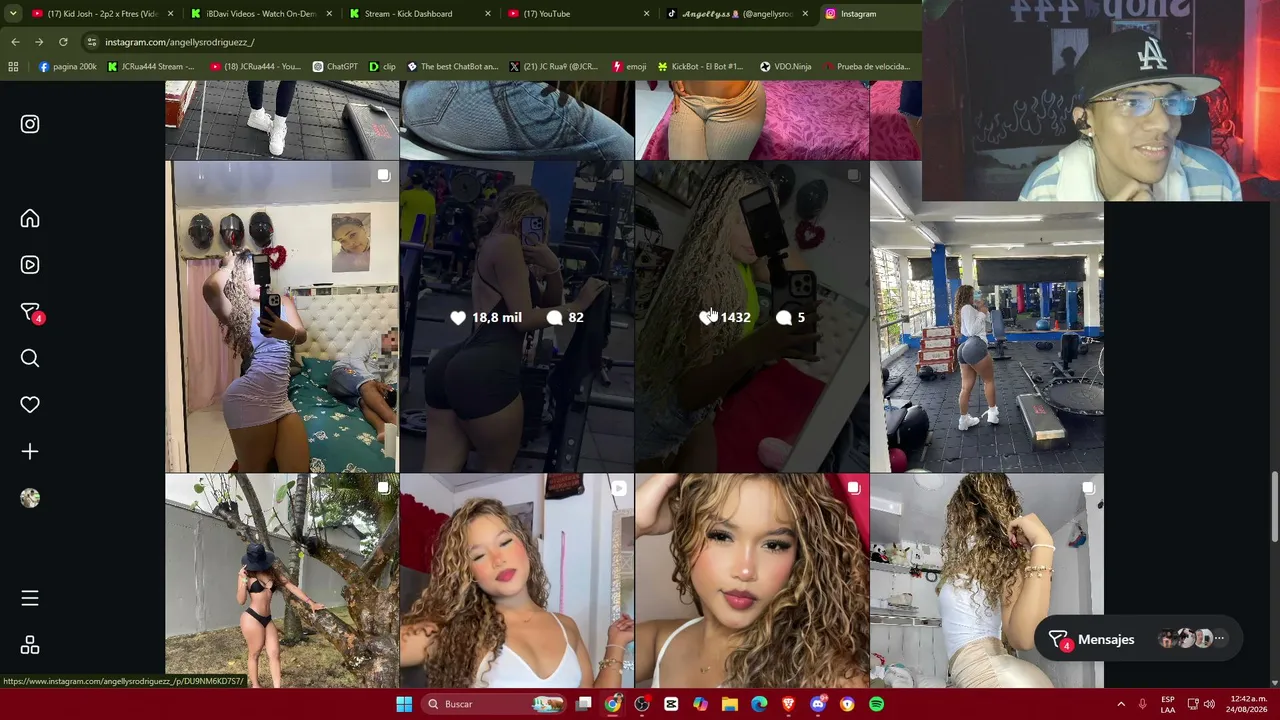The height and width of the screenshot is (720, 1280).
Task: View site information icon in address bar
Action: (x=91, y=42)
